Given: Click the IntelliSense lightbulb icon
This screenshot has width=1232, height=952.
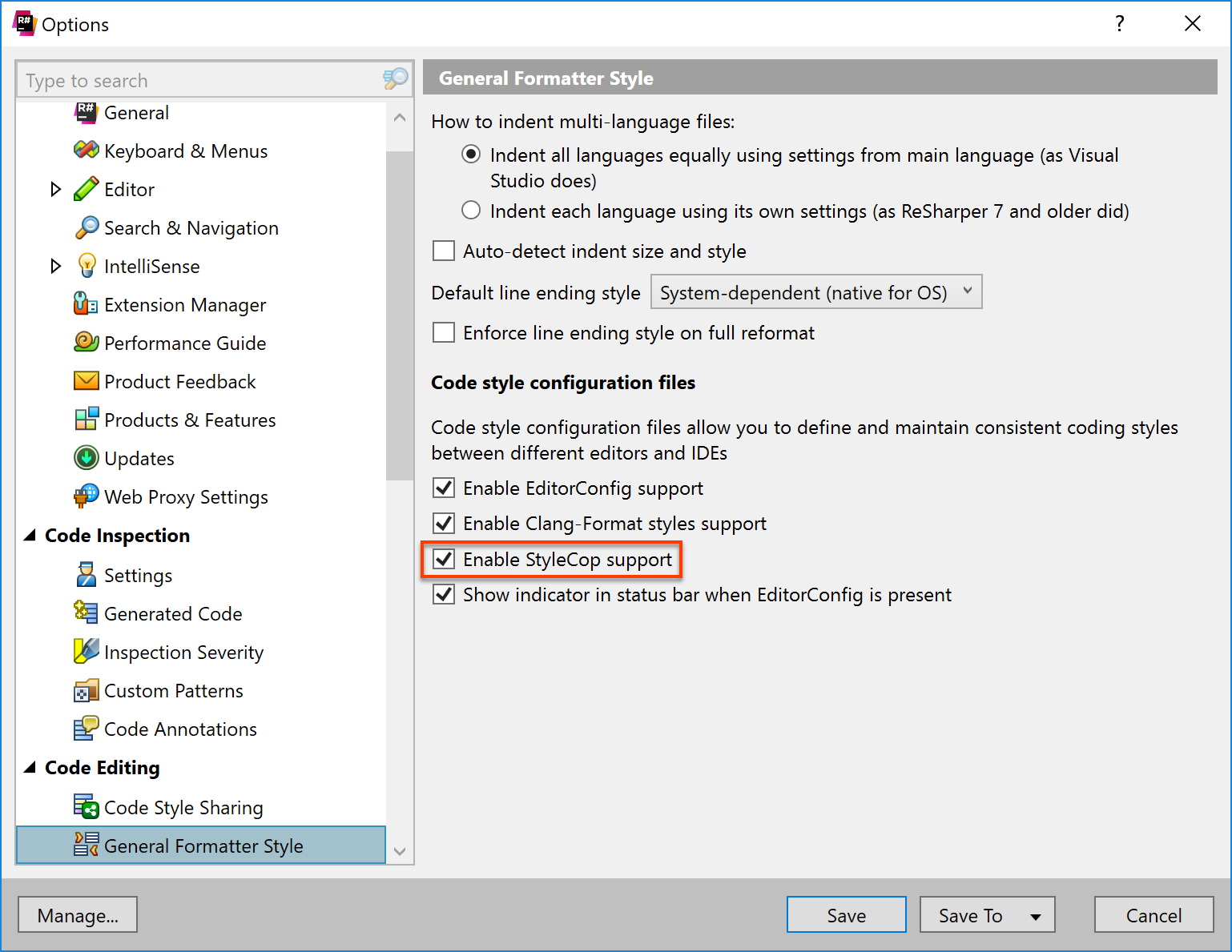Looking at the screenshot, I should click(x=87, y=266).
